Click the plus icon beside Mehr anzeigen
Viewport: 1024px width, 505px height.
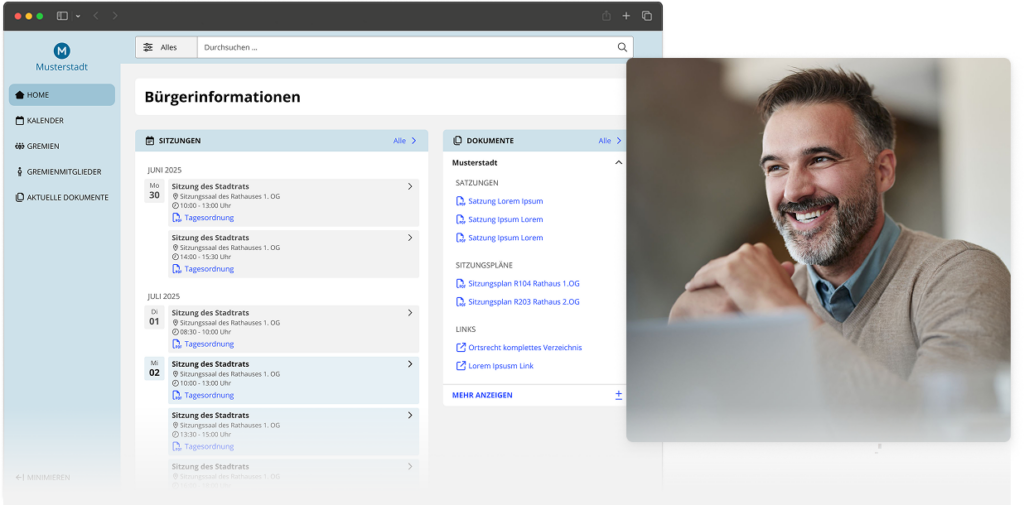pyautogui.click(x=618, y=395)
